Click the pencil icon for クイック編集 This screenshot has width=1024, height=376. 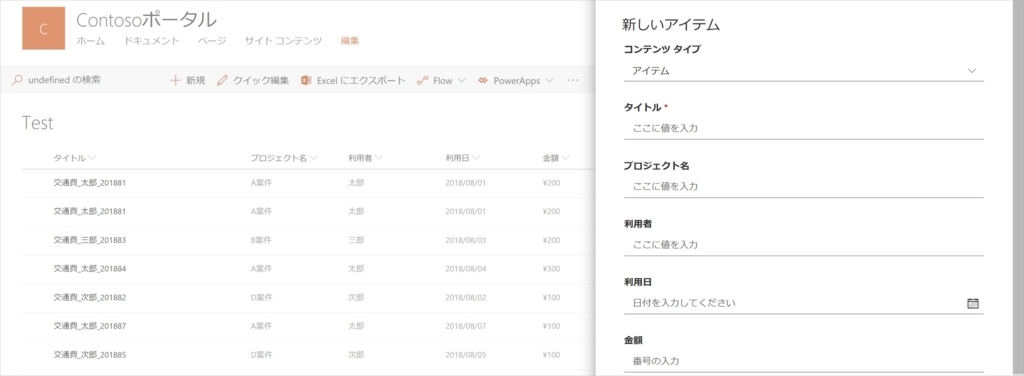[x=222, y=80]
